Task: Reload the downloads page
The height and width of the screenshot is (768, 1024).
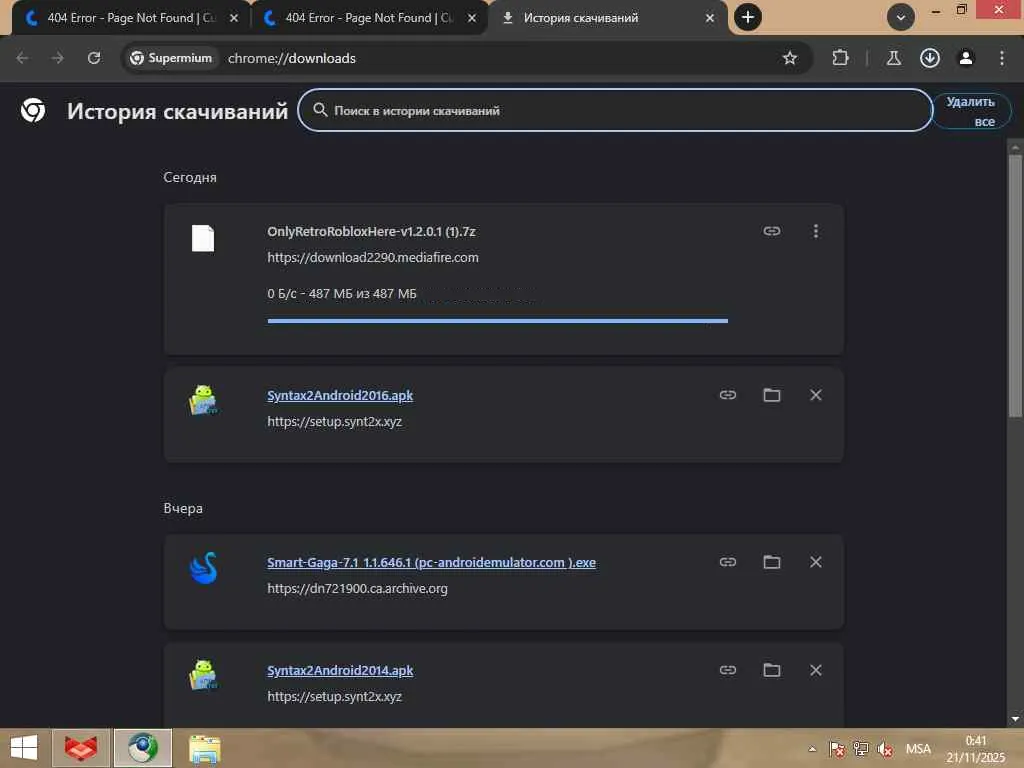Action: point(94,58)
